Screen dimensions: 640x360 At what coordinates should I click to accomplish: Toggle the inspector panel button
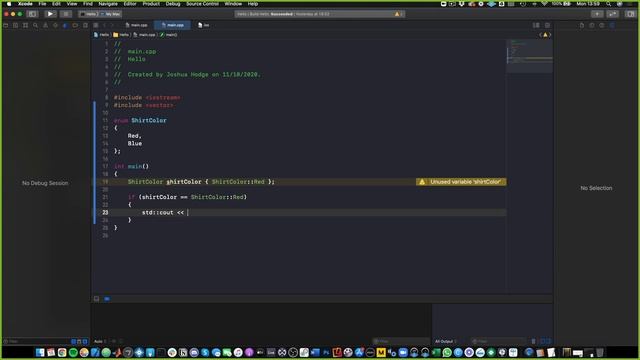[x=631, y=14]
